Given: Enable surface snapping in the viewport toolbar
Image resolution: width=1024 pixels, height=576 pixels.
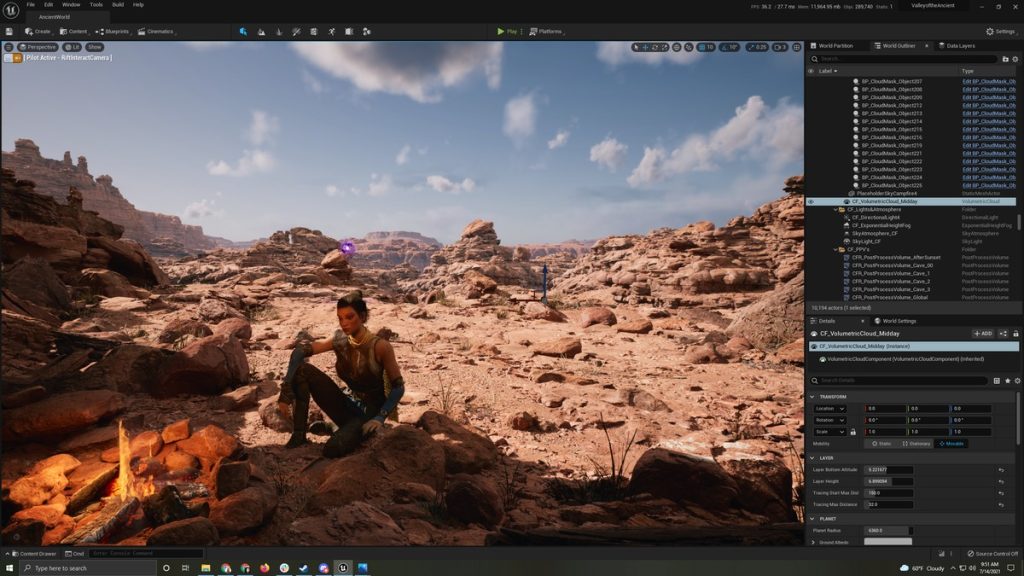Looking at the screenshot, I should (x=679, y=48).
